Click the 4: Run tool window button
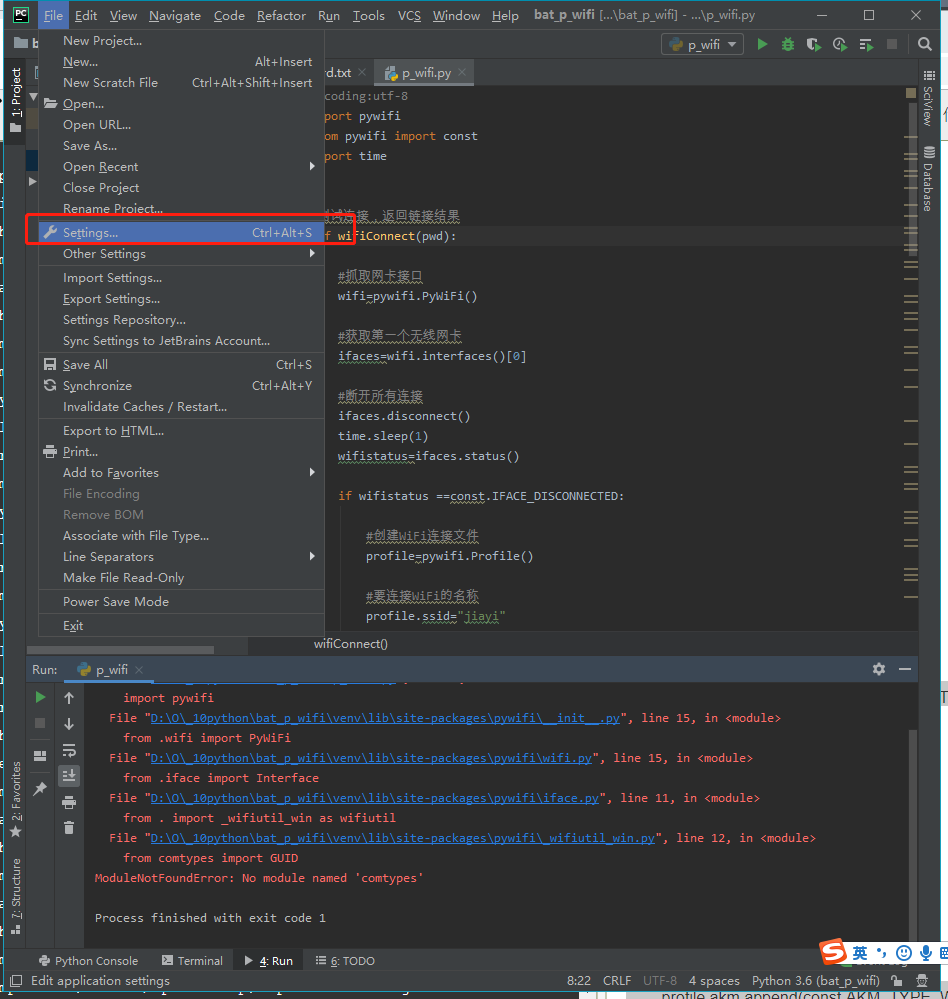This screenshot has height=999, width=948. click(x=268, y=961)
